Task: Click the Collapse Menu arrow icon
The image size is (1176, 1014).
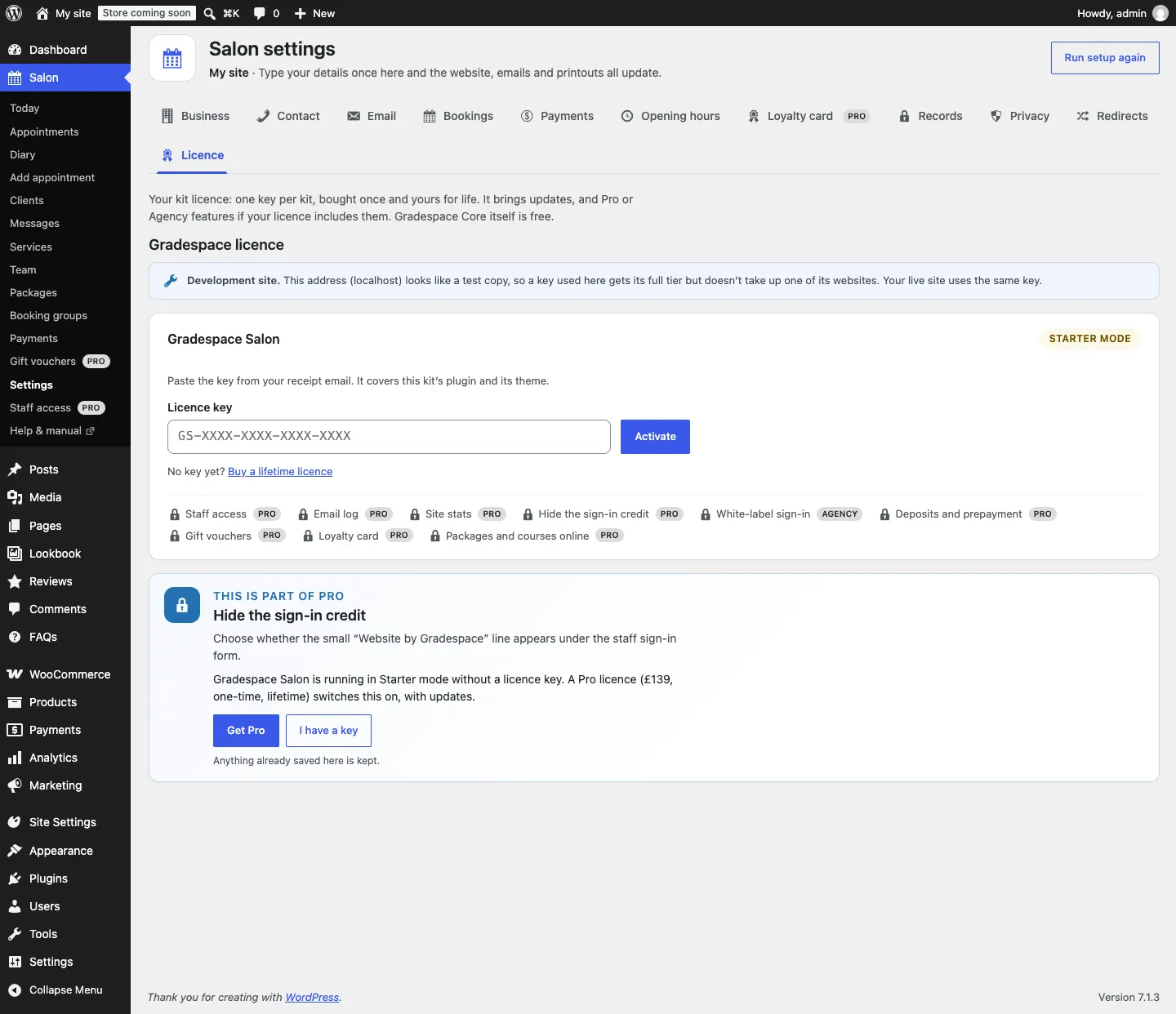Action: (x=15, y=990)
